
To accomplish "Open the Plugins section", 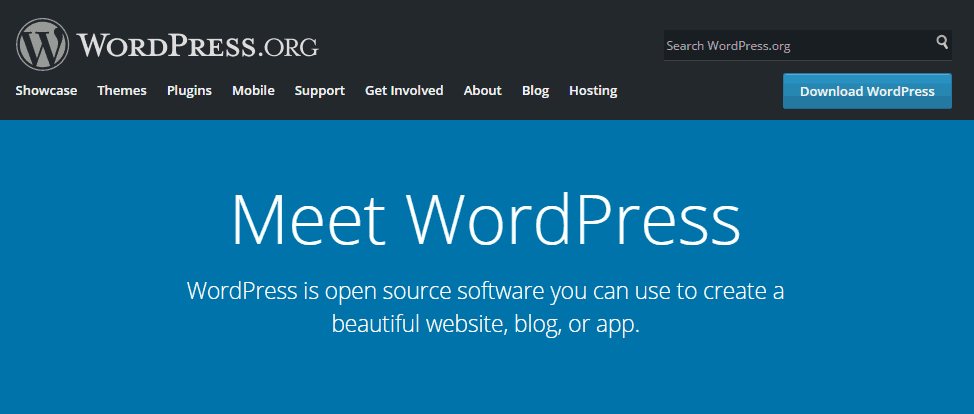I will (189, 91).
